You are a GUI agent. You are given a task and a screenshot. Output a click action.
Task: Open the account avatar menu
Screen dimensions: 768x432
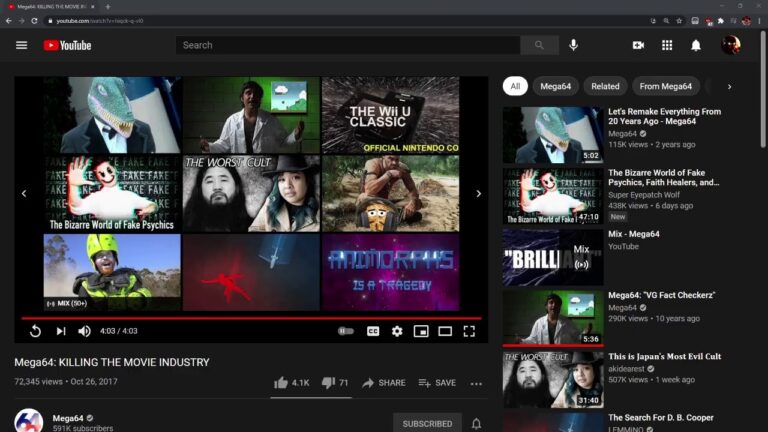[x=731, y=45]
